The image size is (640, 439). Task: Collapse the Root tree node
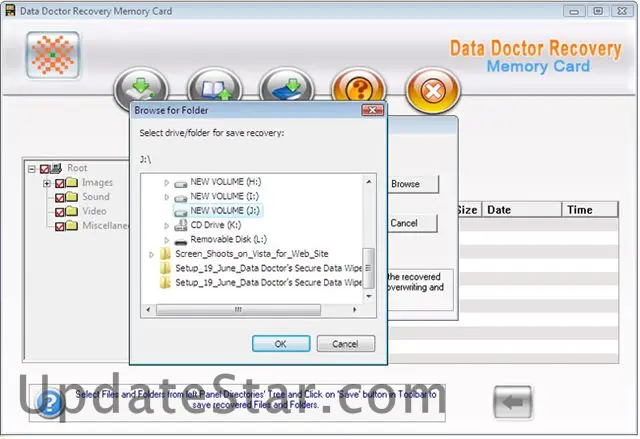coord(32,169)
